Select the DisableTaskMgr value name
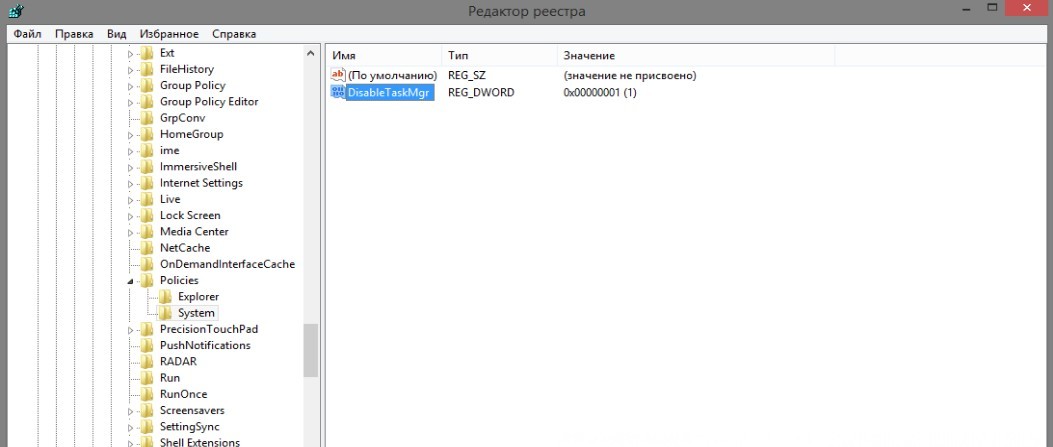 click(x=390, y=93)
